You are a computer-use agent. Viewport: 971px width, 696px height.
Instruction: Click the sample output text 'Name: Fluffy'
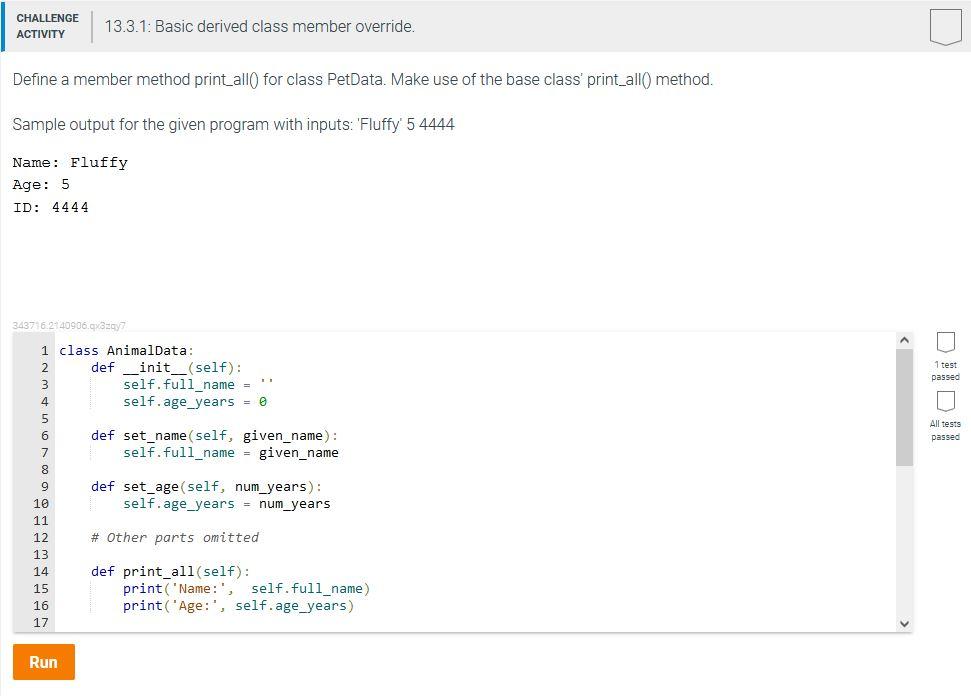69,162
